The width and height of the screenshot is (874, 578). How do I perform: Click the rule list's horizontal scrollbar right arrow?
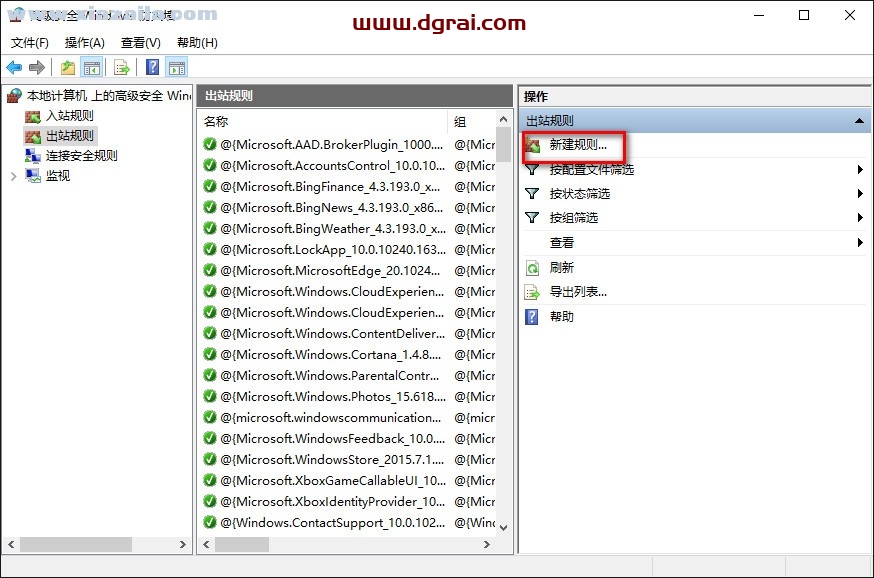coord(487,544)
